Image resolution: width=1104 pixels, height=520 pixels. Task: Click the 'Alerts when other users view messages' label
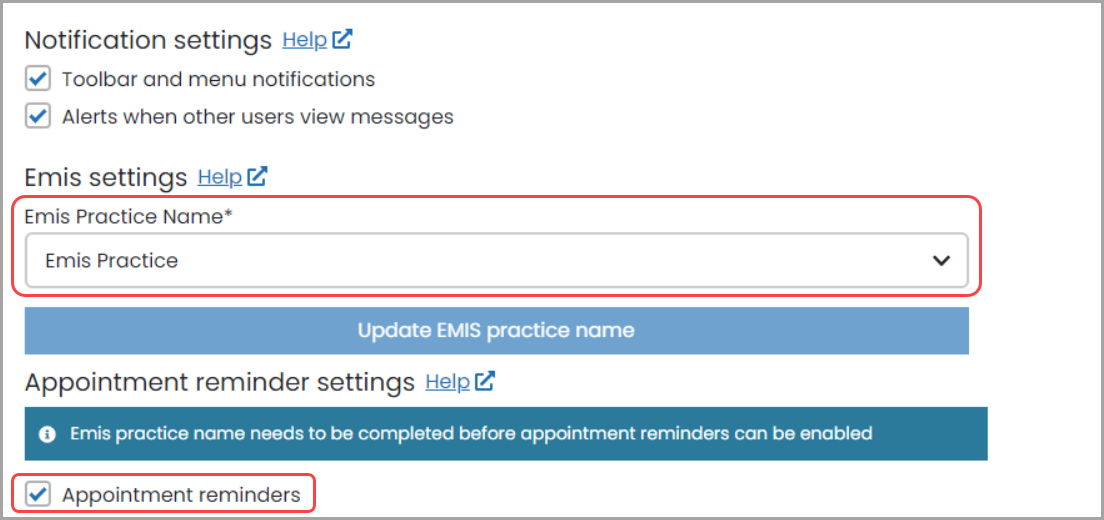(257, 117)
